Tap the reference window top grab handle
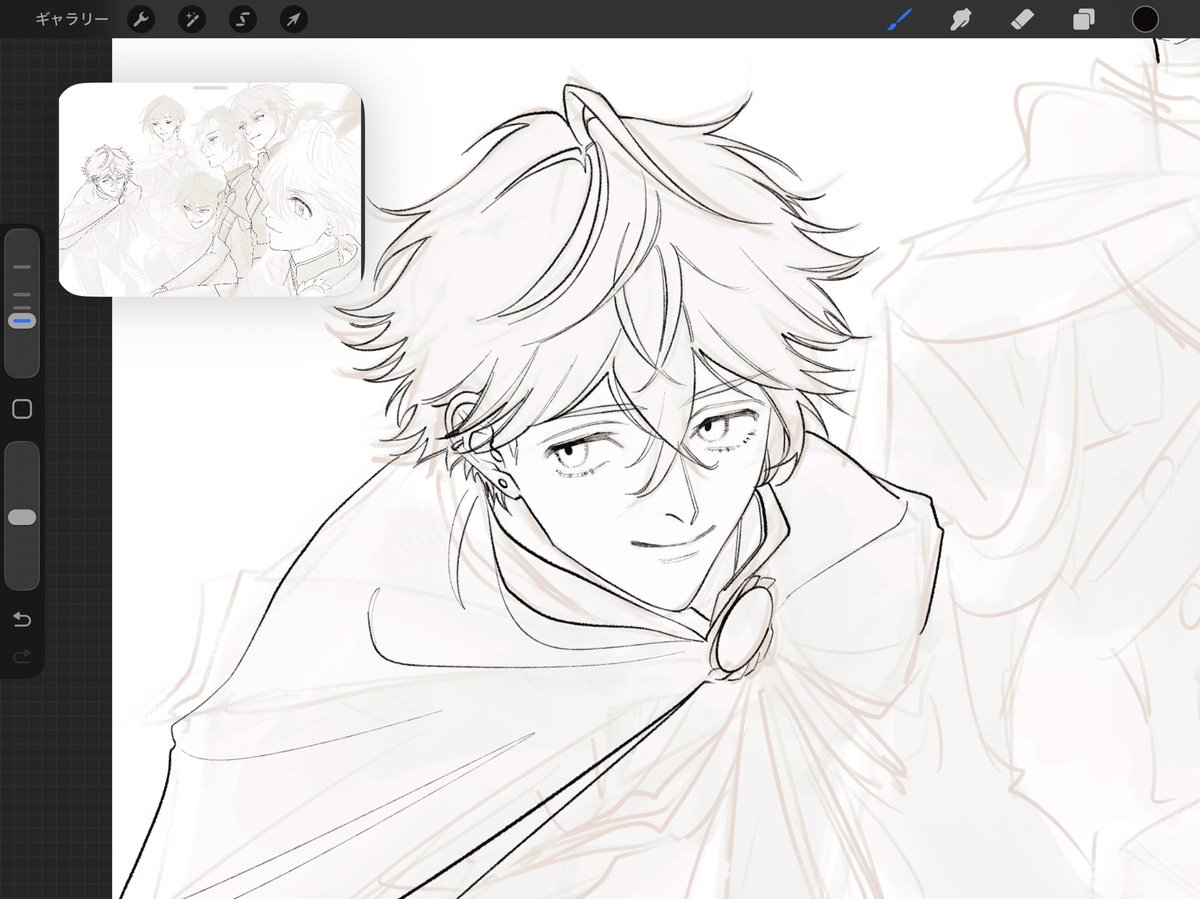The image size is (1200, 899). coord(211,88)
